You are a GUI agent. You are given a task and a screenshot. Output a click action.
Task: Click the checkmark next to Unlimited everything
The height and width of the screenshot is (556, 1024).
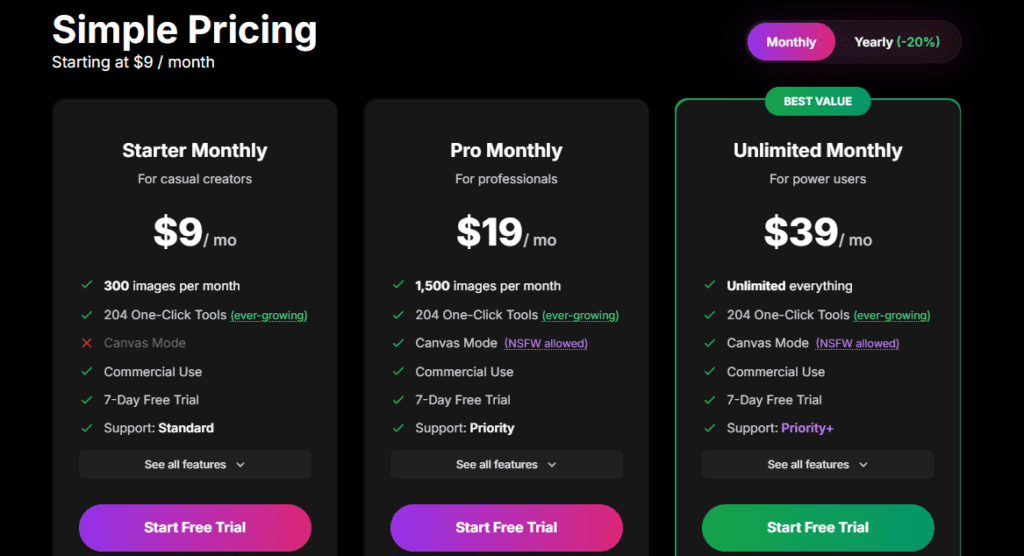click(710, 286)
